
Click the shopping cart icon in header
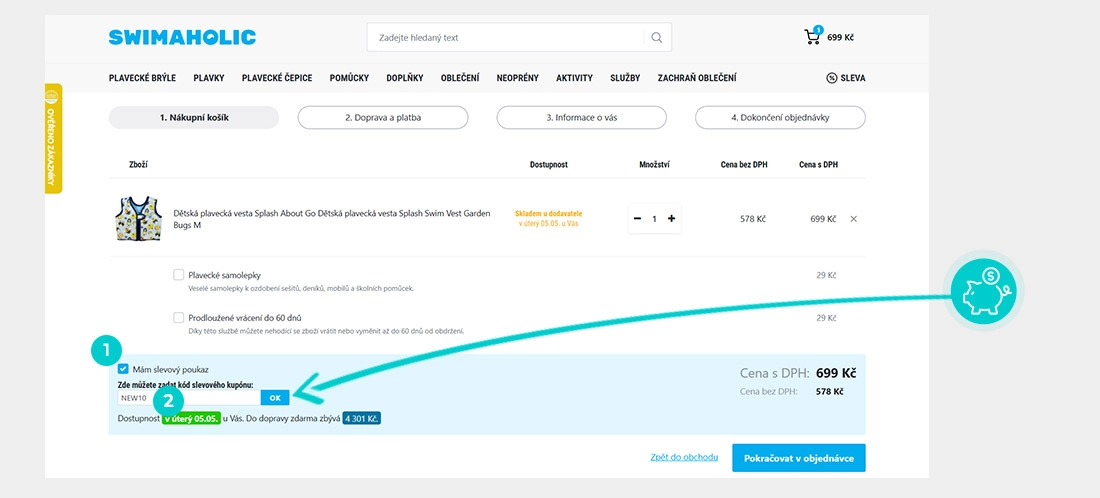pyautogui.click(x=812, y=36)
